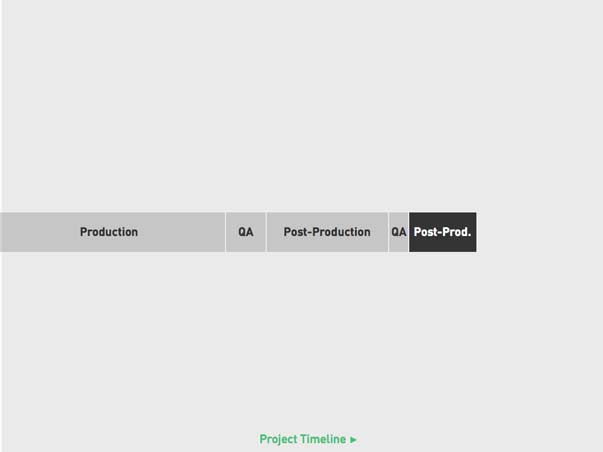
Task: Click the divider between QA and Post-Production
Action: [x=266, y=232]
